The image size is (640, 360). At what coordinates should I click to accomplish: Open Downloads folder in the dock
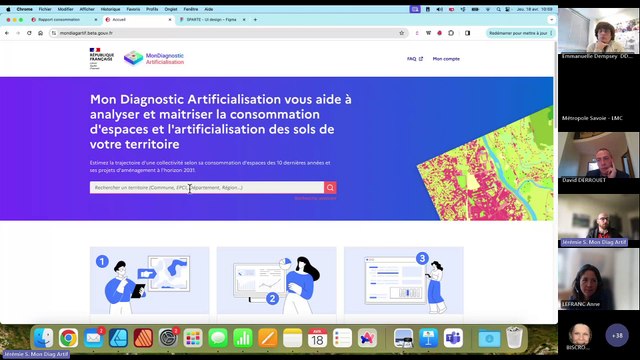[489, 338]
